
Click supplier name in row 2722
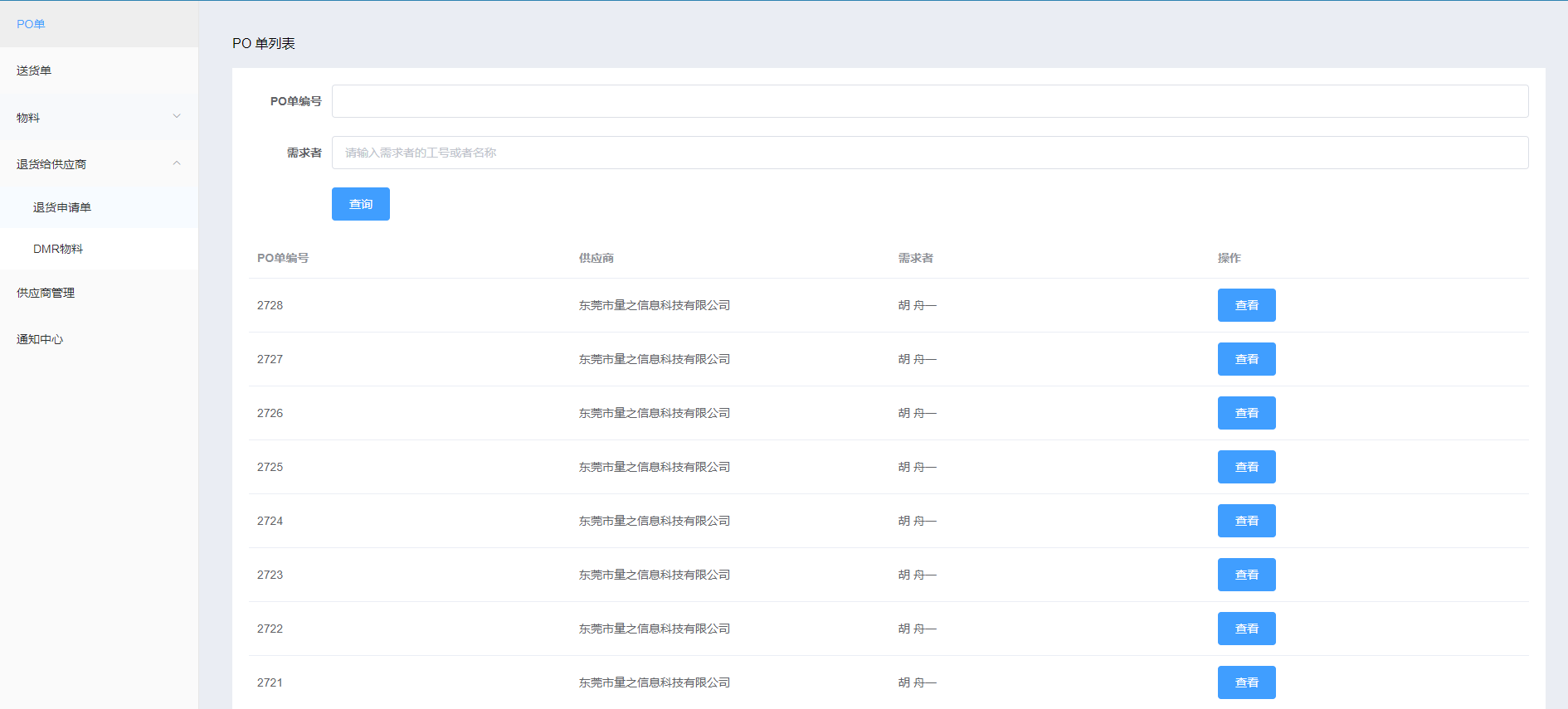click(655, 629)
